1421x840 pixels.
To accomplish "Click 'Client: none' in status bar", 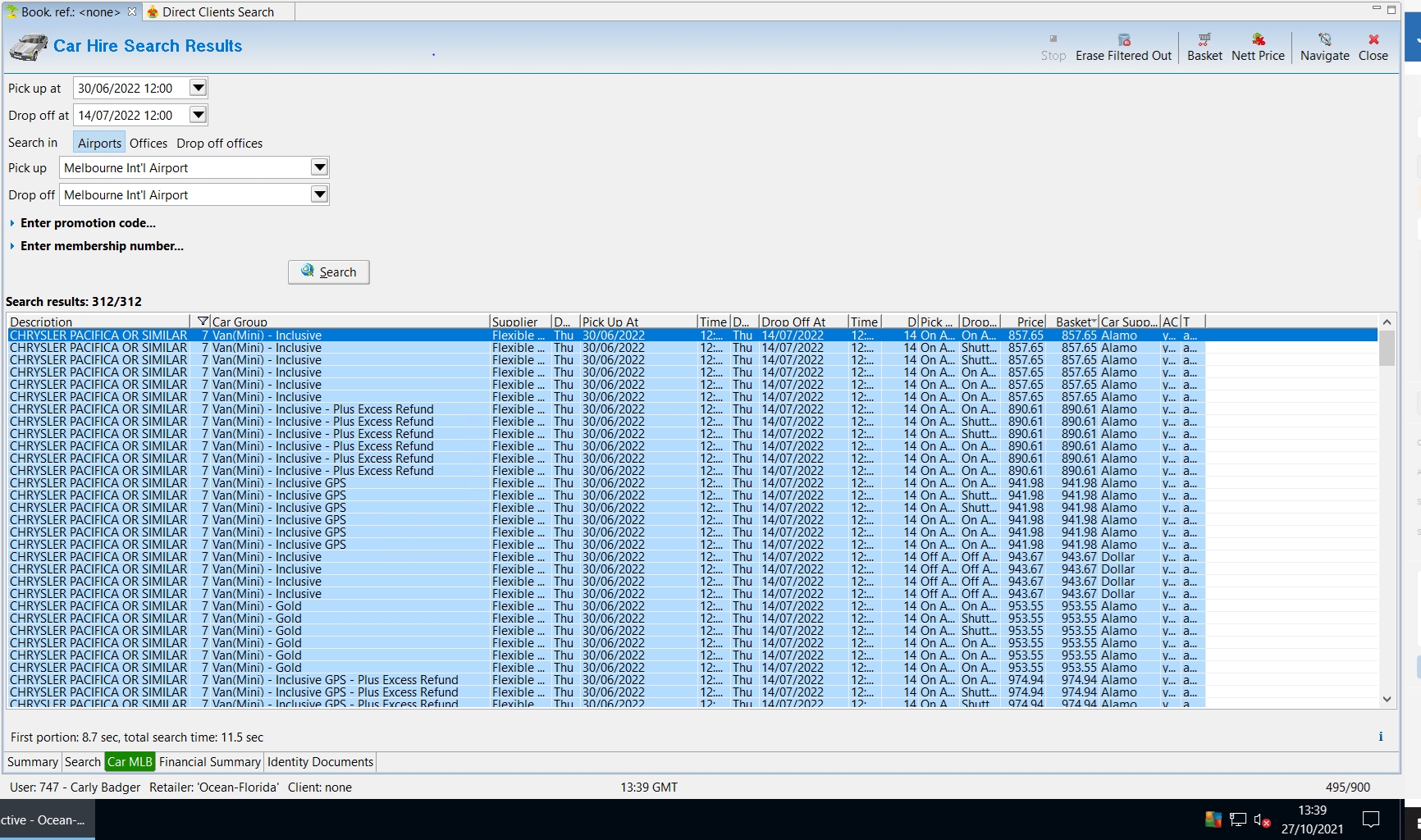I will pyautogui.click(x=320, y=787).
